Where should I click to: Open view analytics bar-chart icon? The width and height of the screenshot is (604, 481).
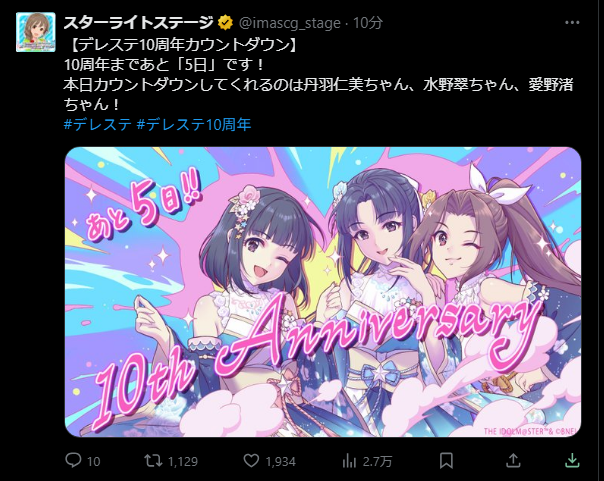pos(349,460)
